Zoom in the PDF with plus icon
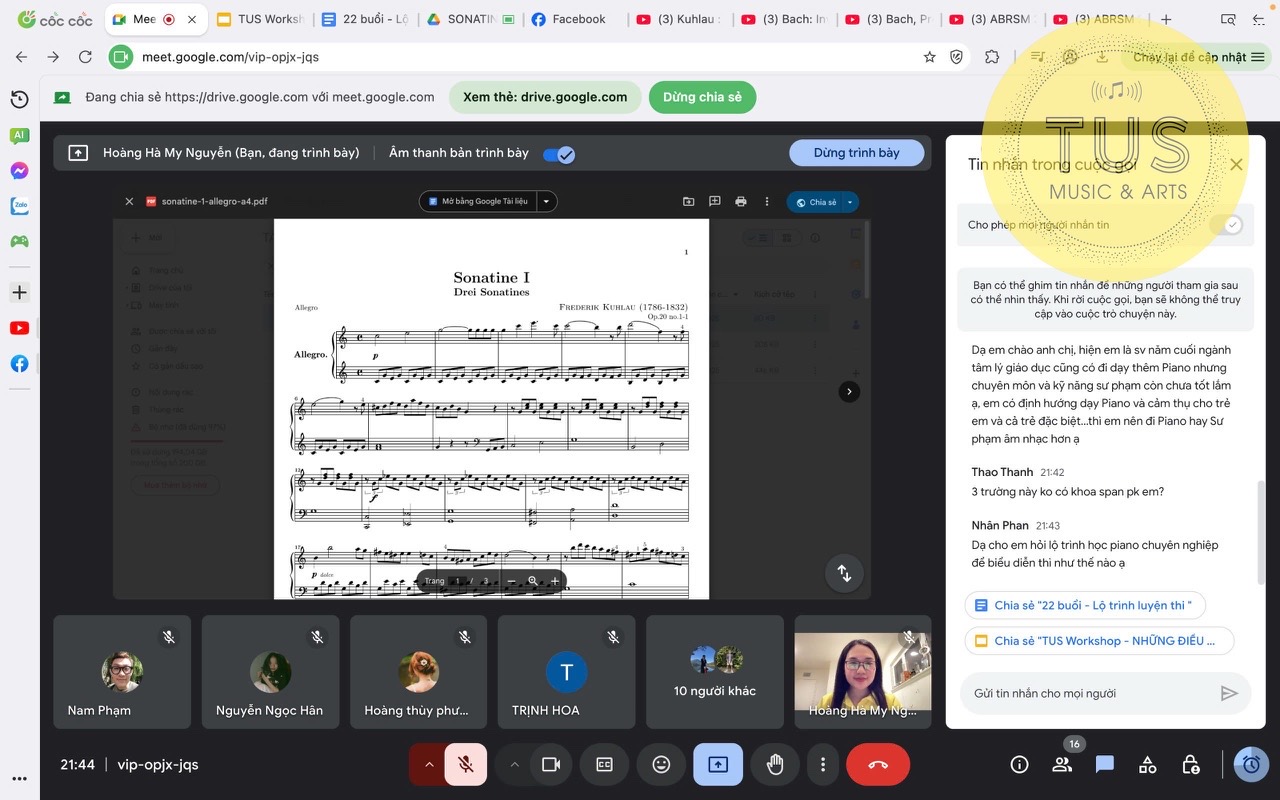Image resolution: width=1280 pixels, height=800 pixels. tap(555, 581)
